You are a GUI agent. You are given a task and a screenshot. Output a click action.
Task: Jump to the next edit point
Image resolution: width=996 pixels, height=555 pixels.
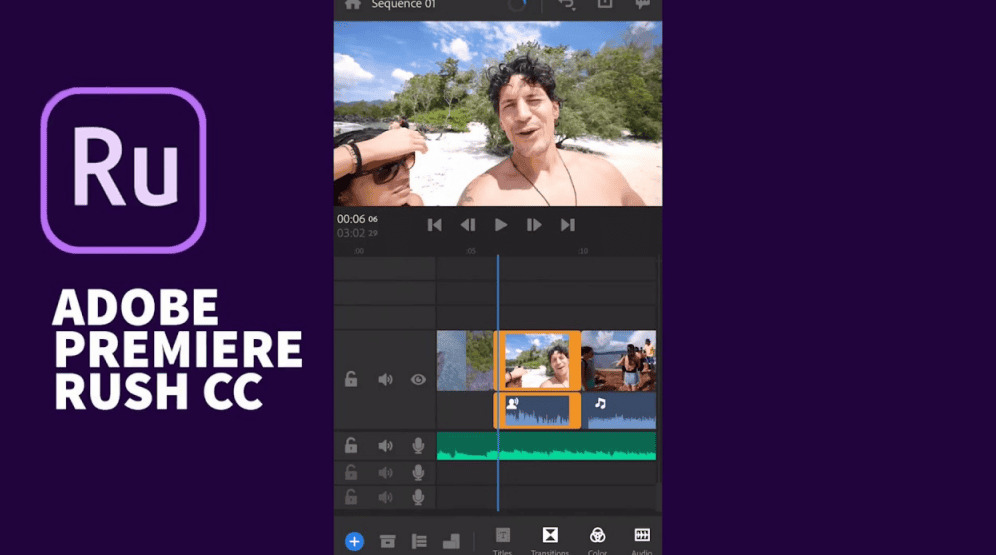pos(567,225)
